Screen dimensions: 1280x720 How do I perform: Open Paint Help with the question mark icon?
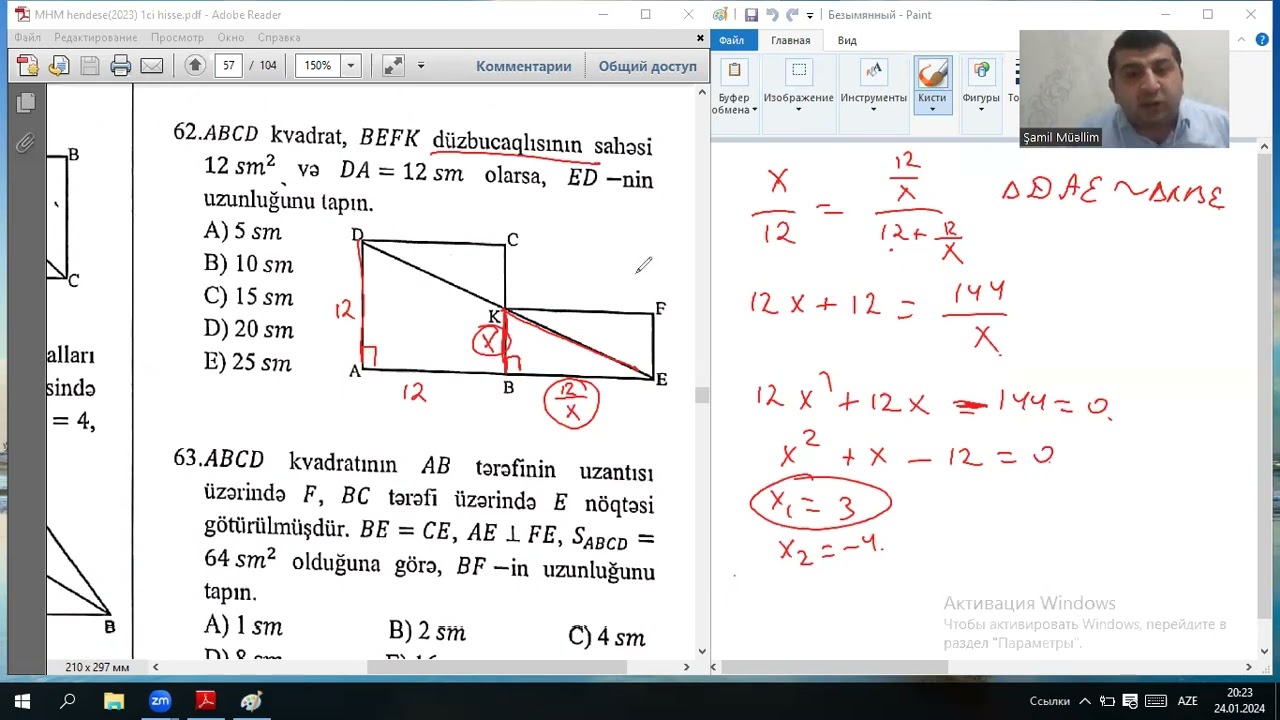[1262, 40]
